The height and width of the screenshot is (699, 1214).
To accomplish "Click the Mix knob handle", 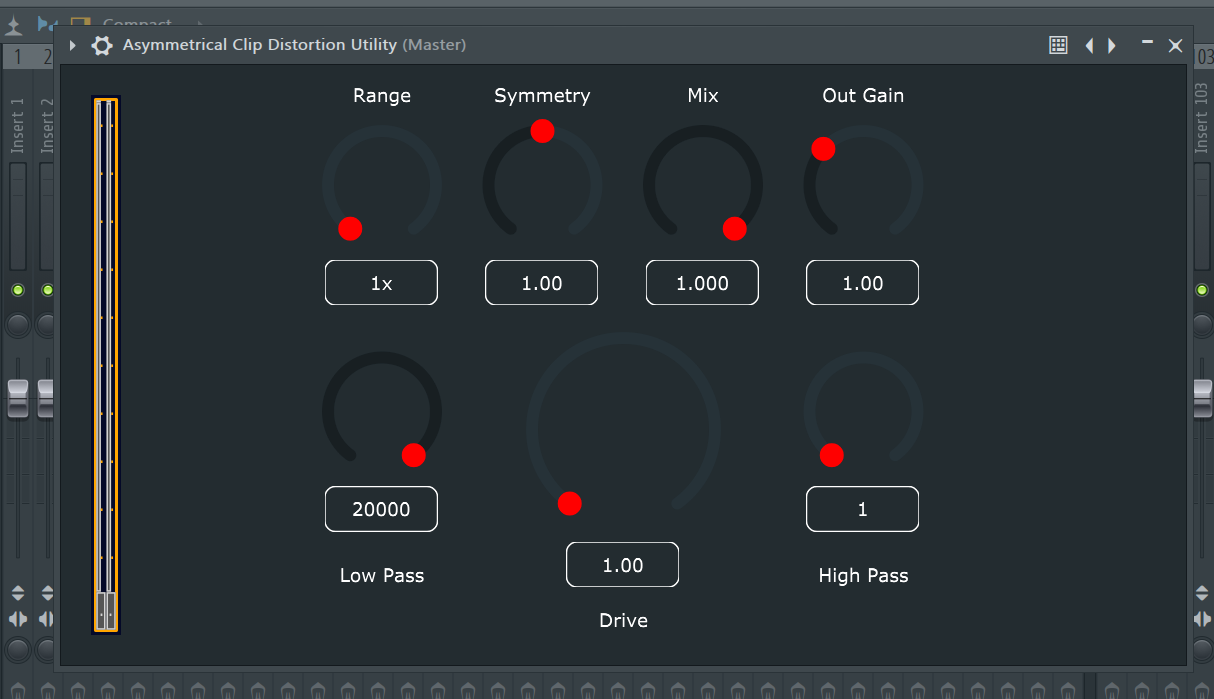I will point(735,229).
